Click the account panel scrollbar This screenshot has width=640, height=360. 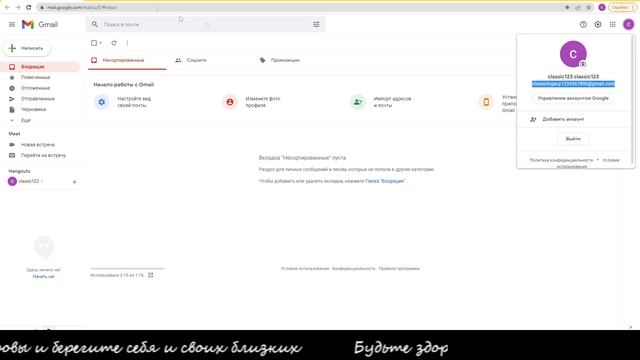pyautogui.click(x=633, y=100)
